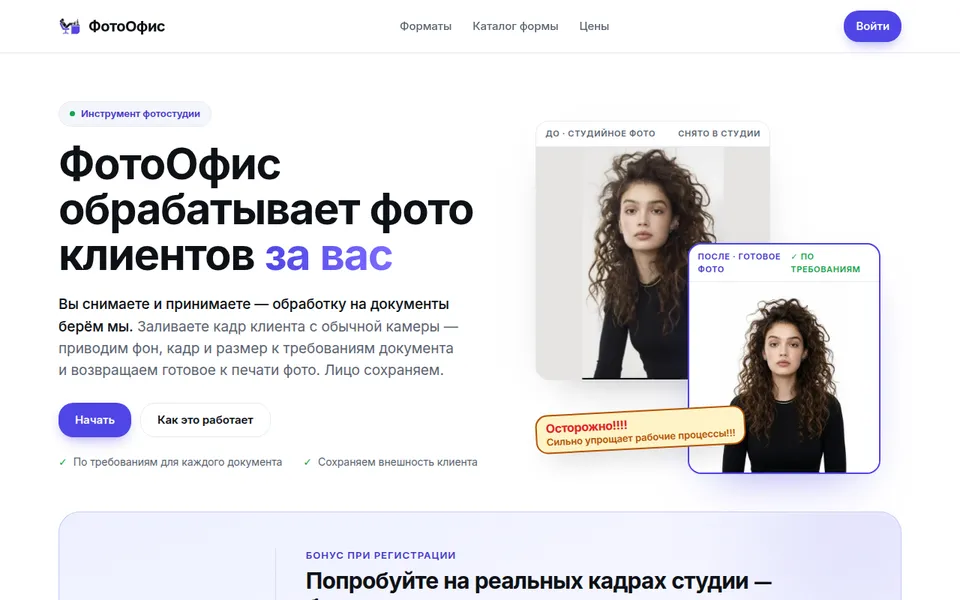960x600 pixels.
Task: Click the ДО · СТУДИЙНОЕ ФОТО caption
Action: click(x=600, y=133)
